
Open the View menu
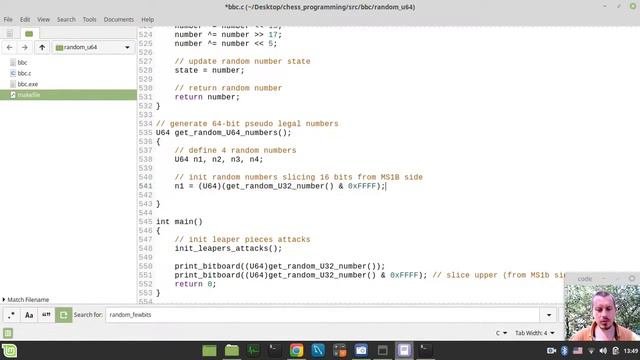tap(43, 19)
